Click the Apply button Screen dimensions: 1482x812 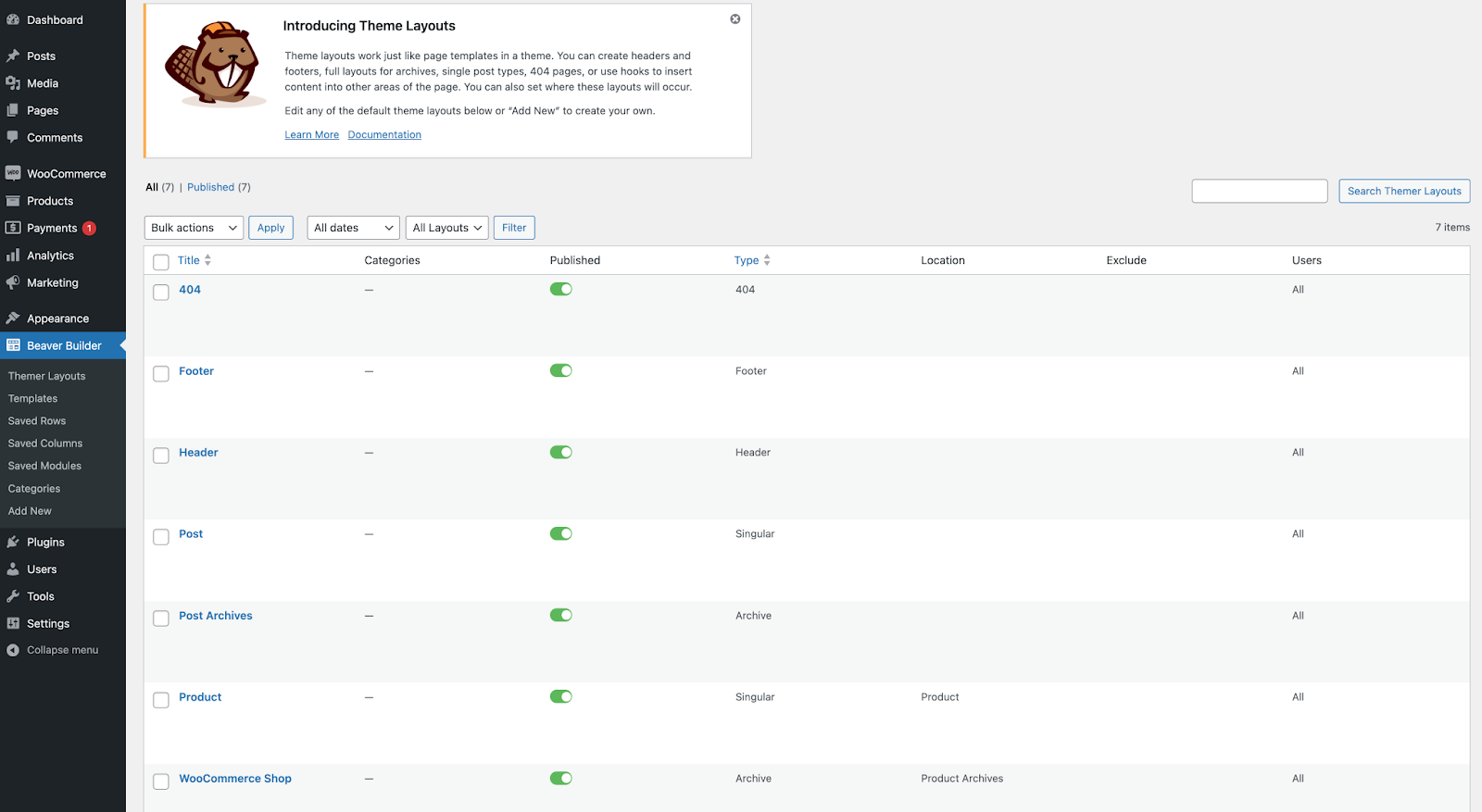pos(271,228)
